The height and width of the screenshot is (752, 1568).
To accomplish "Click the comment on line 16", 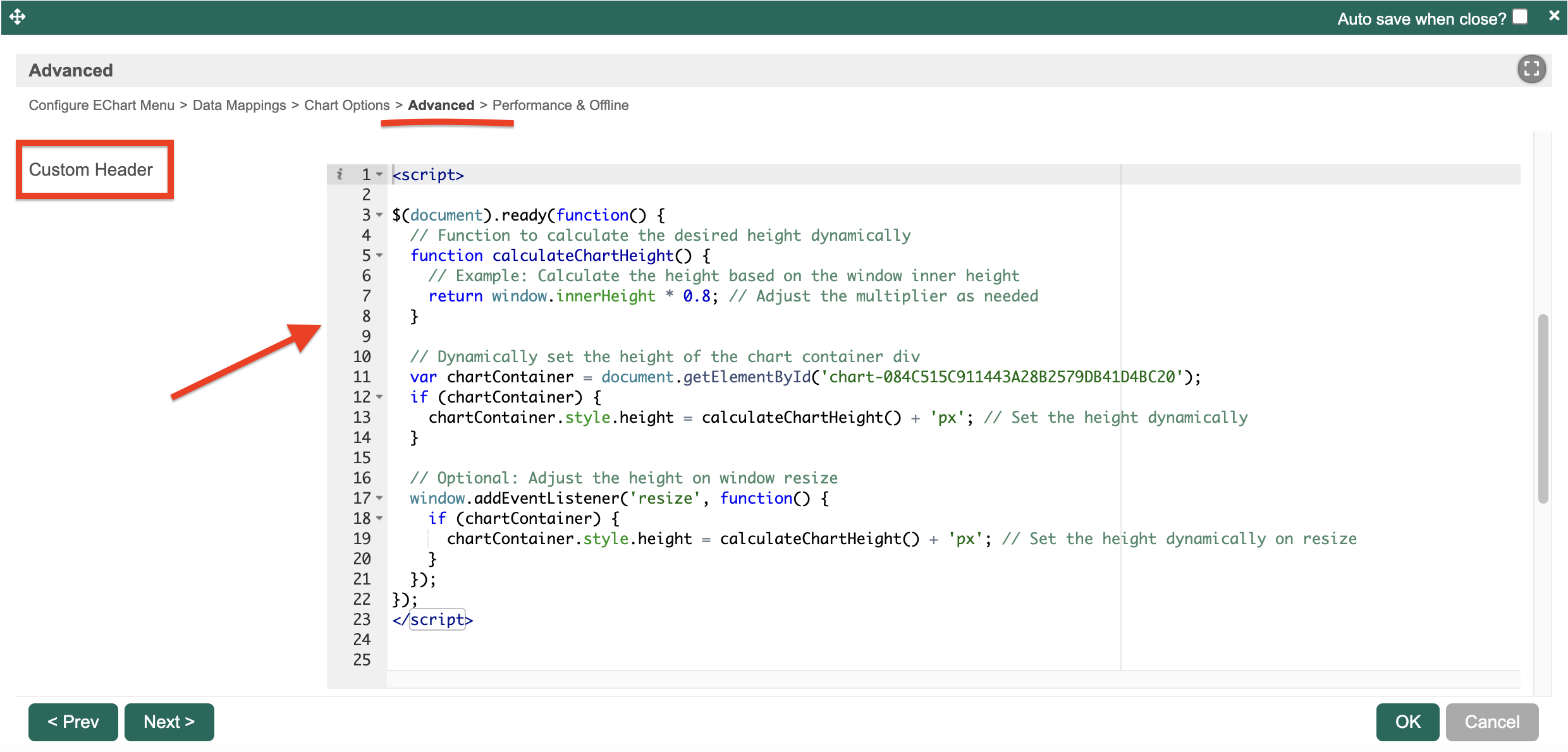I will [623, 478].
